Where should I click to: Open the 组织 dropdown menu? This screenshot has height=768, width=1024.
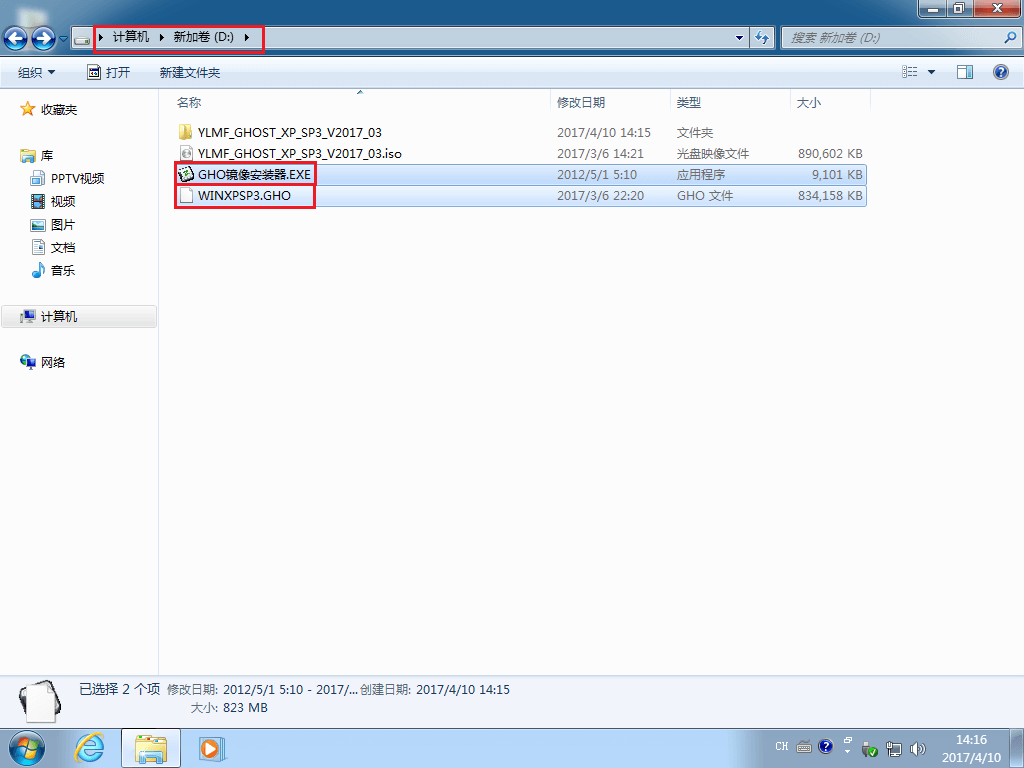[x=37, y=72]
